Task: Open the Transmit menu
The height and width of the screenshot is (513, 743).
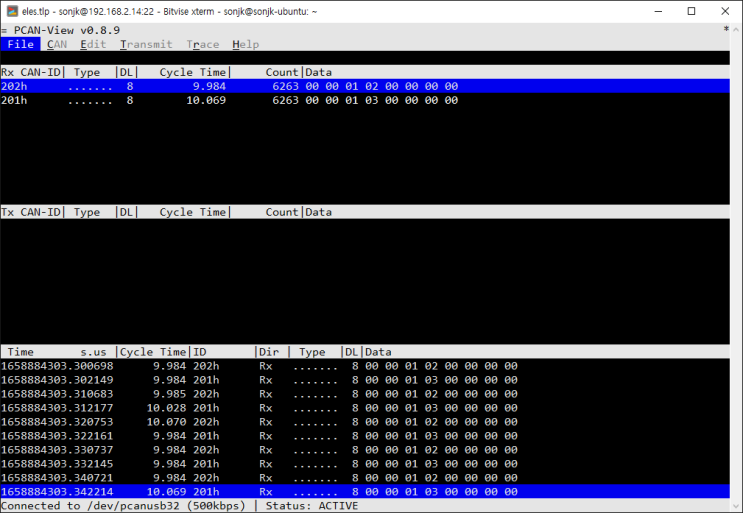Action: [x=146, y=44]
